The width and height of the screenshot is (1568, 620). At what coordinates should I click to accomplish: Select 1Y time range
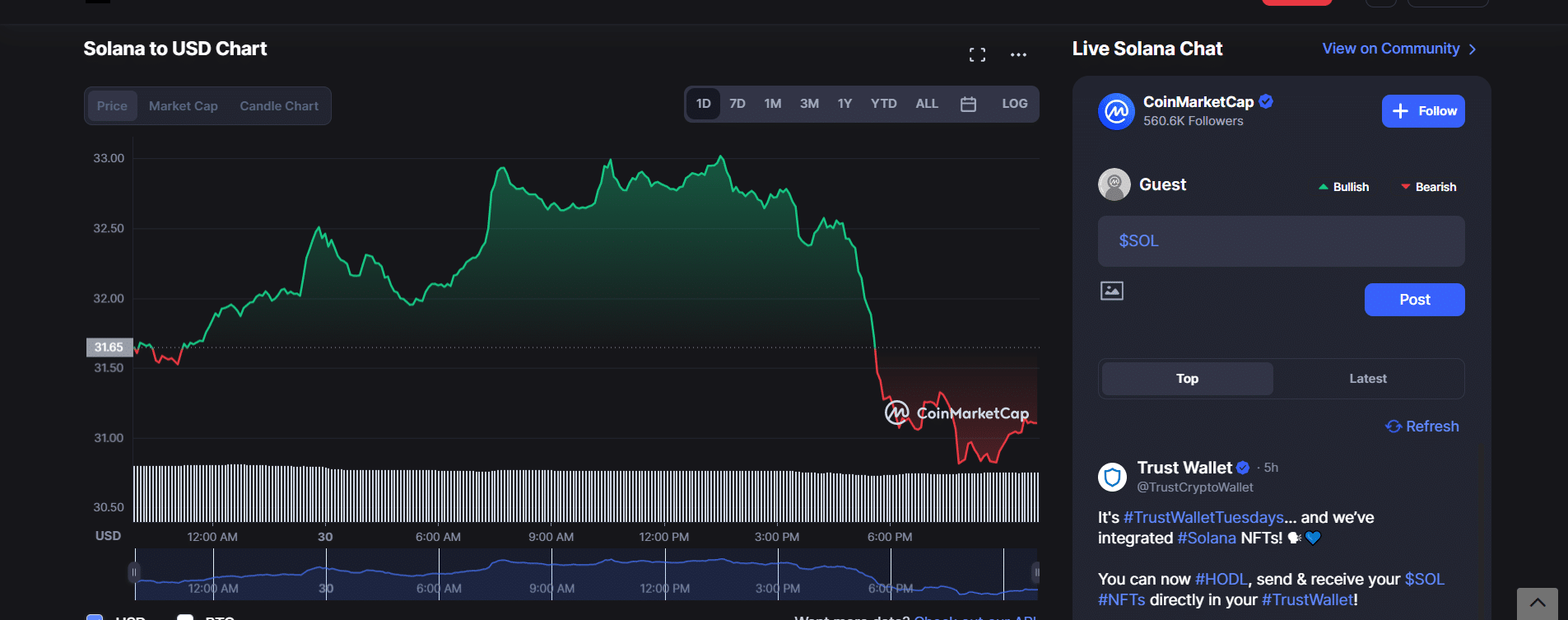point(844,104)
